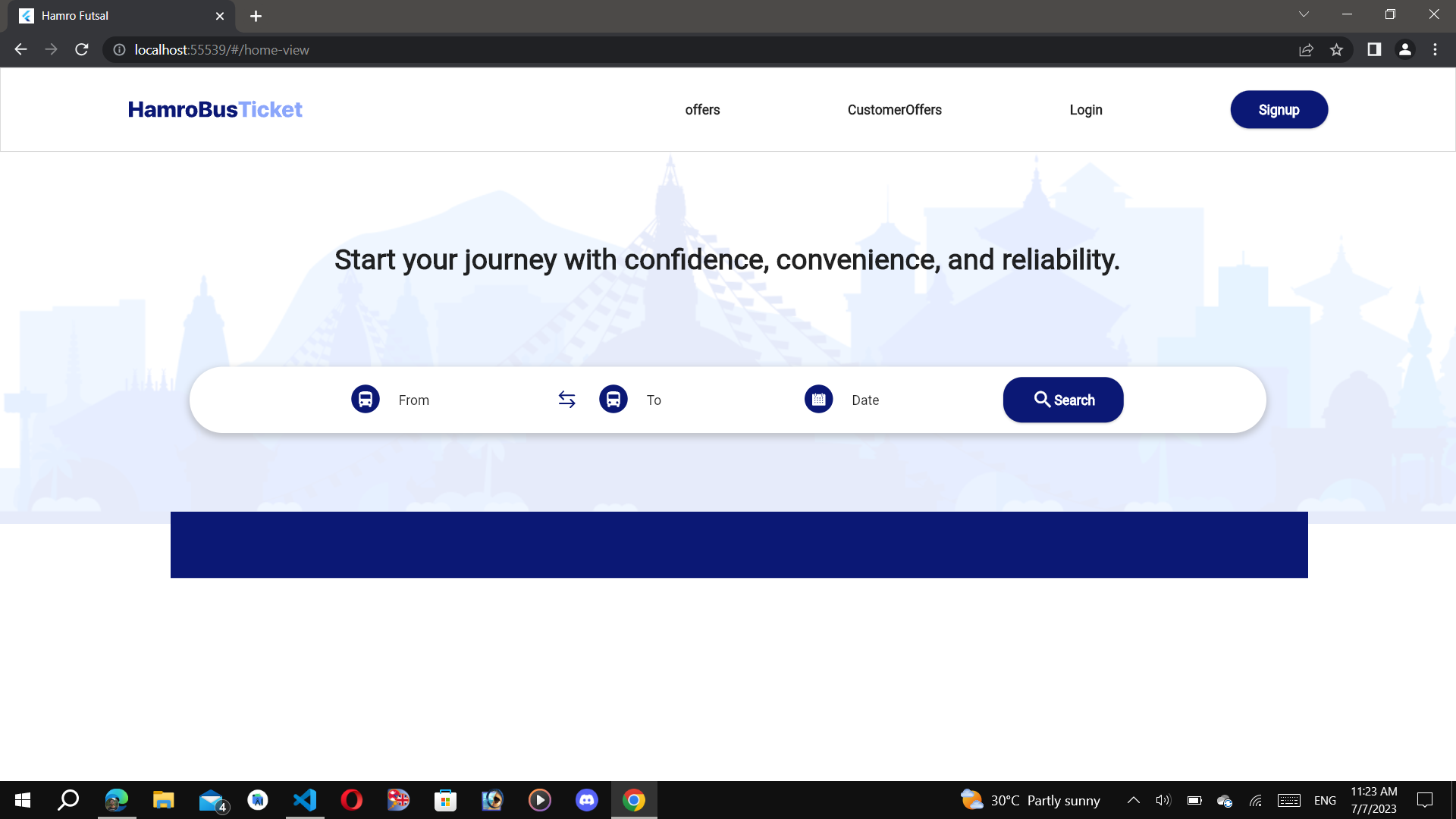Close the Hamro Futsal tab
The width and height of the screenshot is (1456, 819).
220,16
